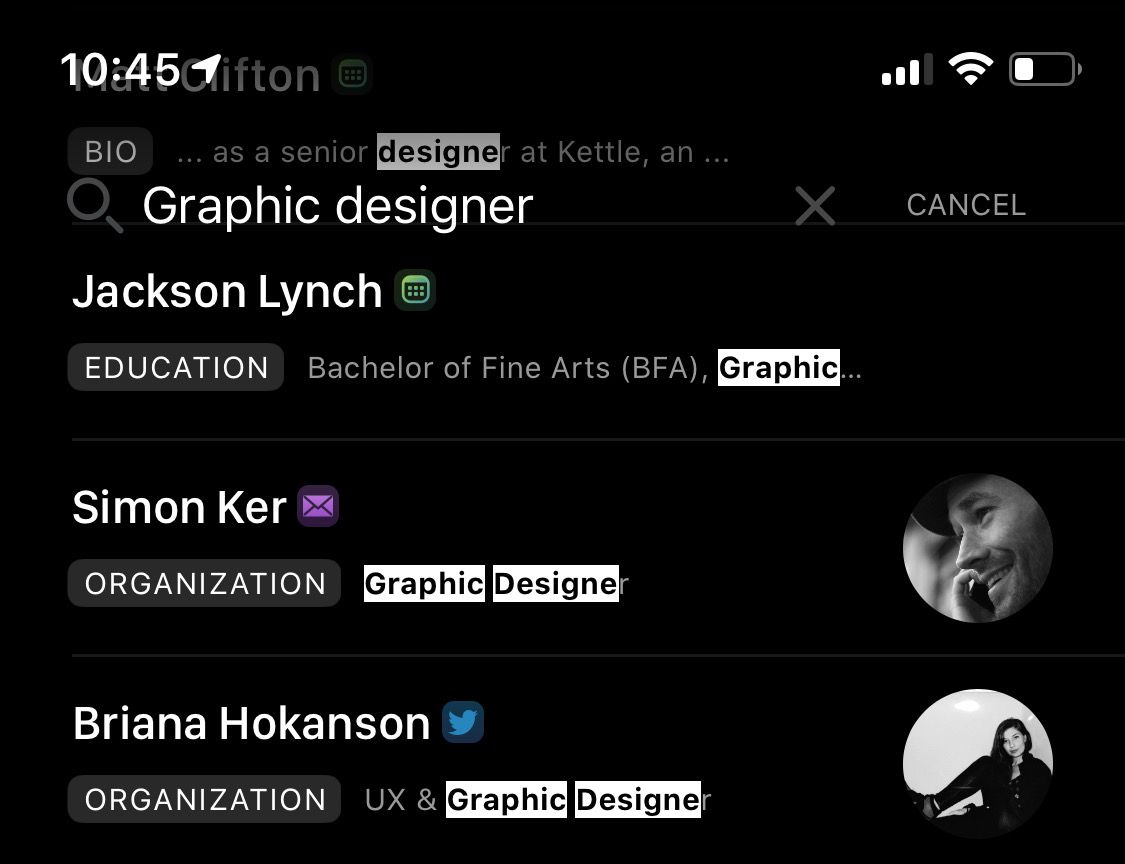The height and width of the screenshot is (864, 1125).
Task: Open Briana Hokanson's profile photo
Action: coord(977,762)
